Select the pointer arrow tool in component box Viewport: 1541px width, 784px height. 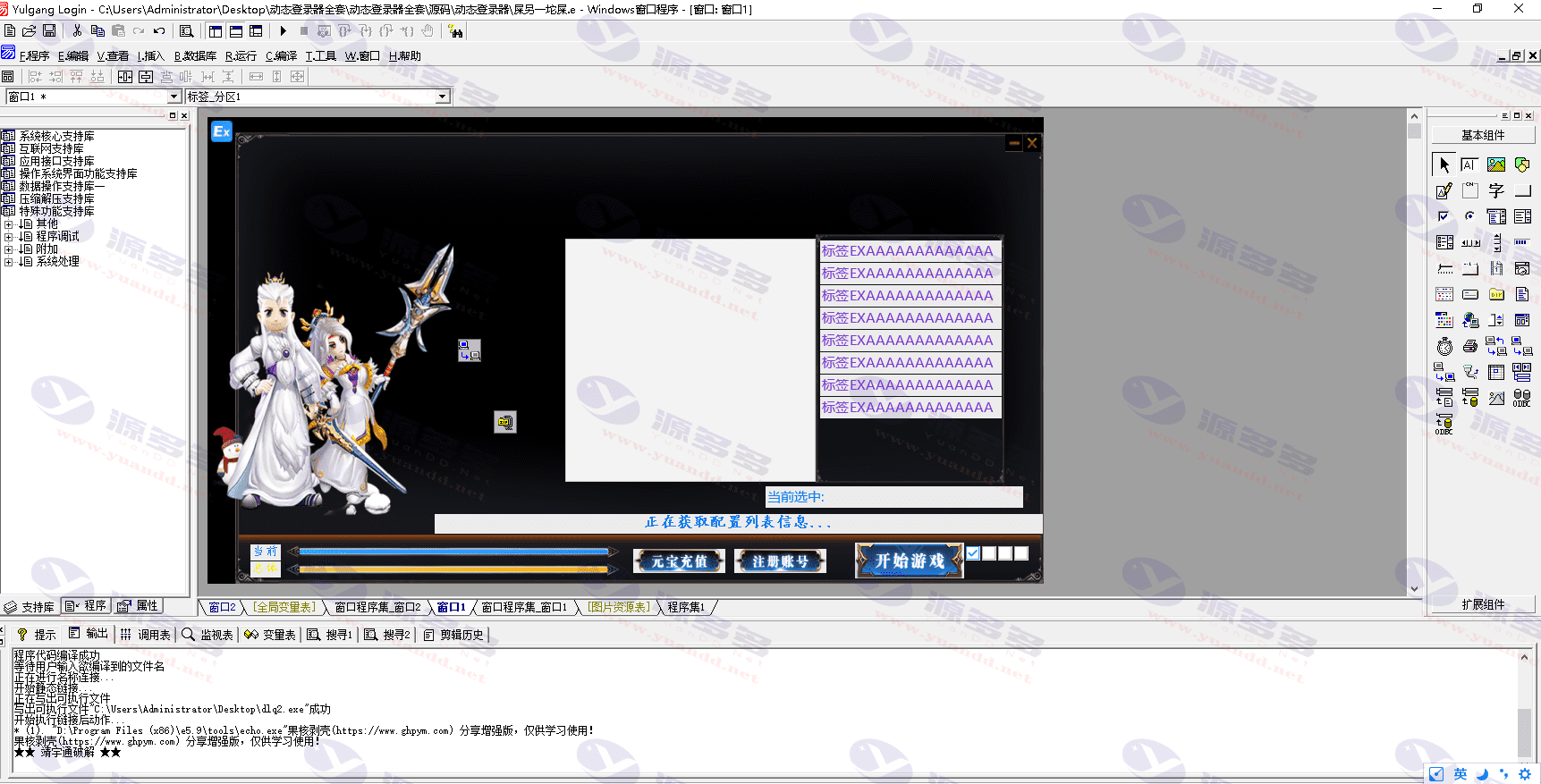tap(1444, 164)
